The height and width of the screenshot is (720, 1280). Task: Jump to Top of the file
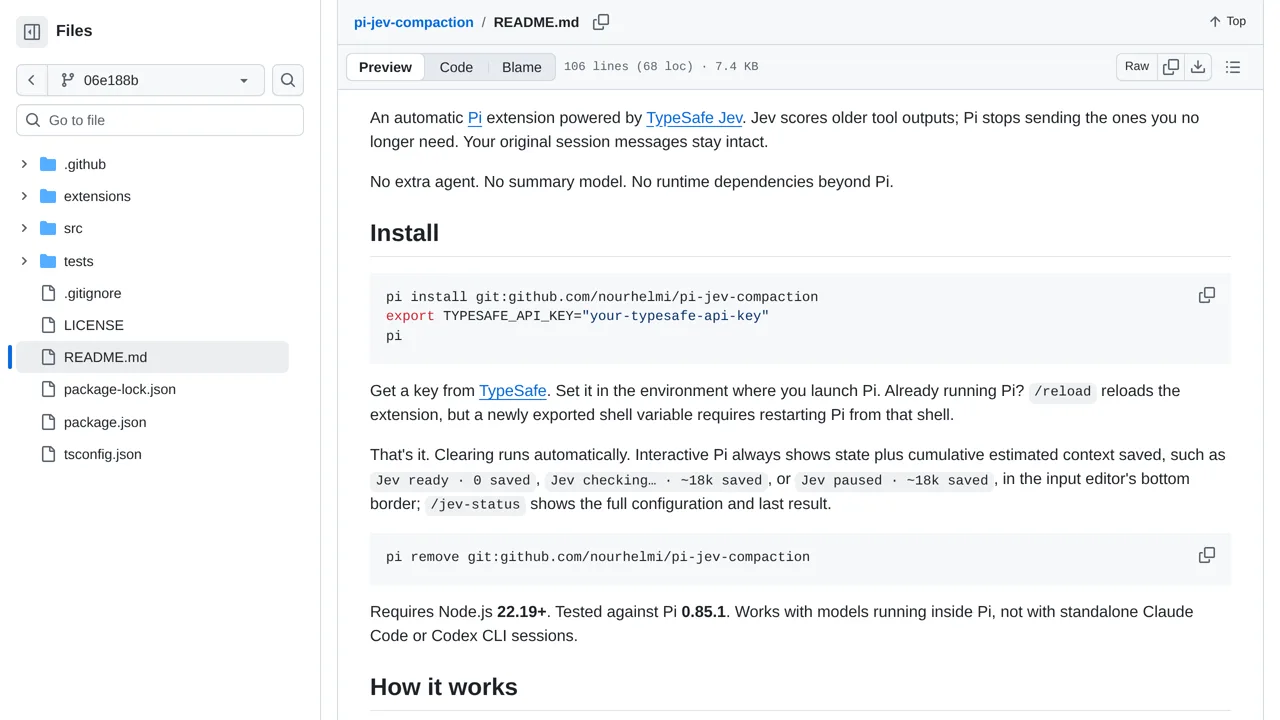click(x=1227, y=21)
